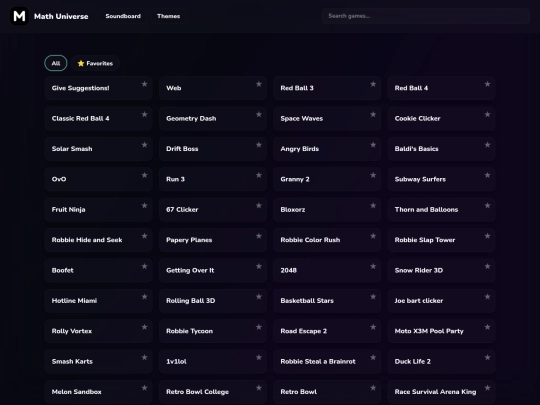Open Moto X3M Pool Party
The height and width of the screenshot is (405, 540).
(441, 331)
